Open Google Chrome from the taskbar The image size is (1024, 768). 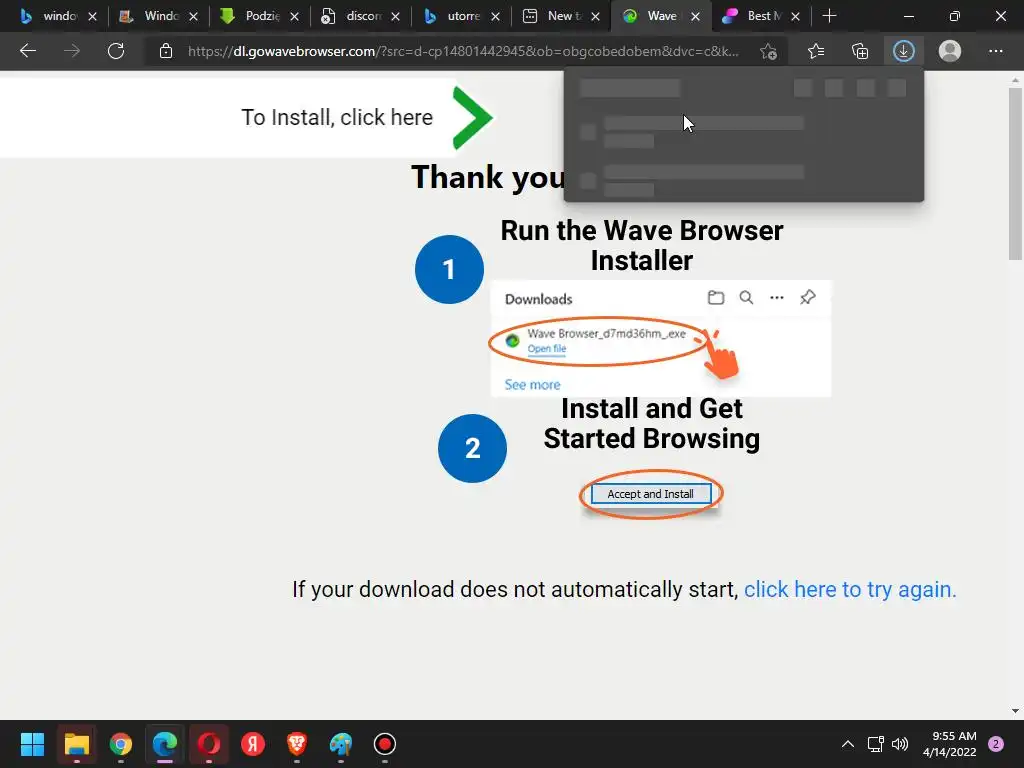121,744
